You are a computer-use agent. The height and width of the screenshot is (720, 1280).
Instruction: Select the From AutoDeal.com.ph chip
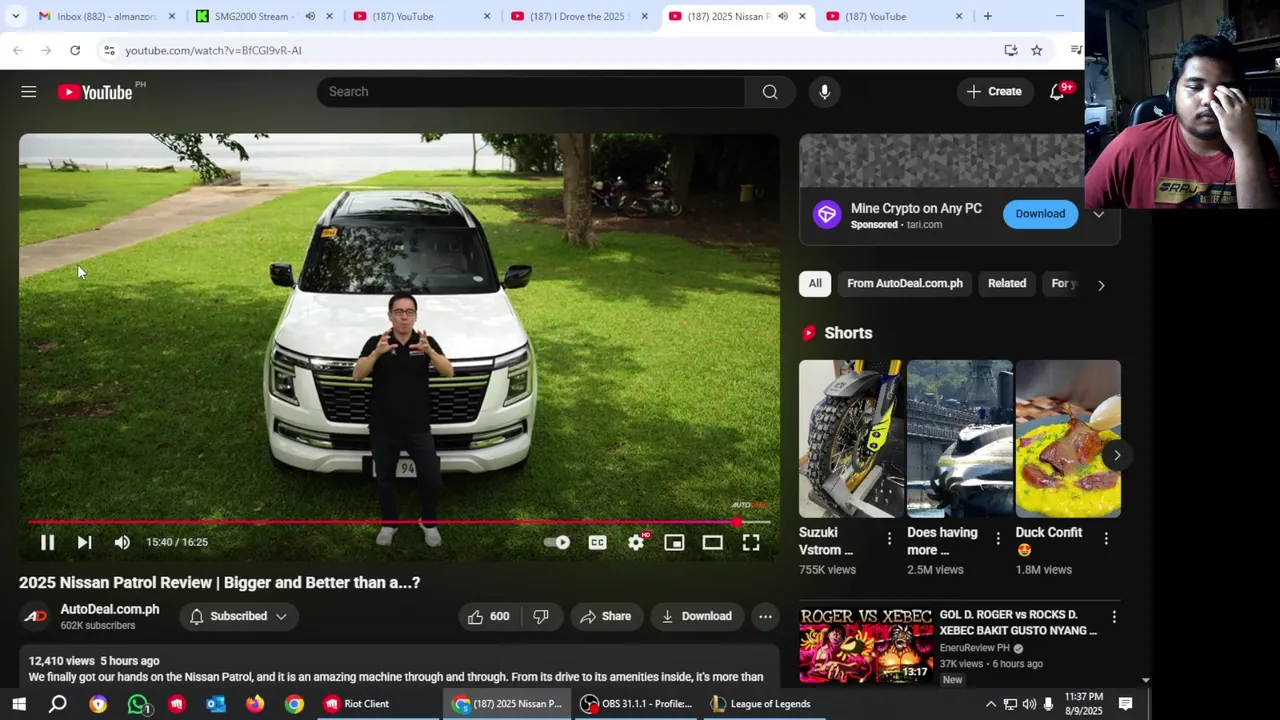[905, 283]
